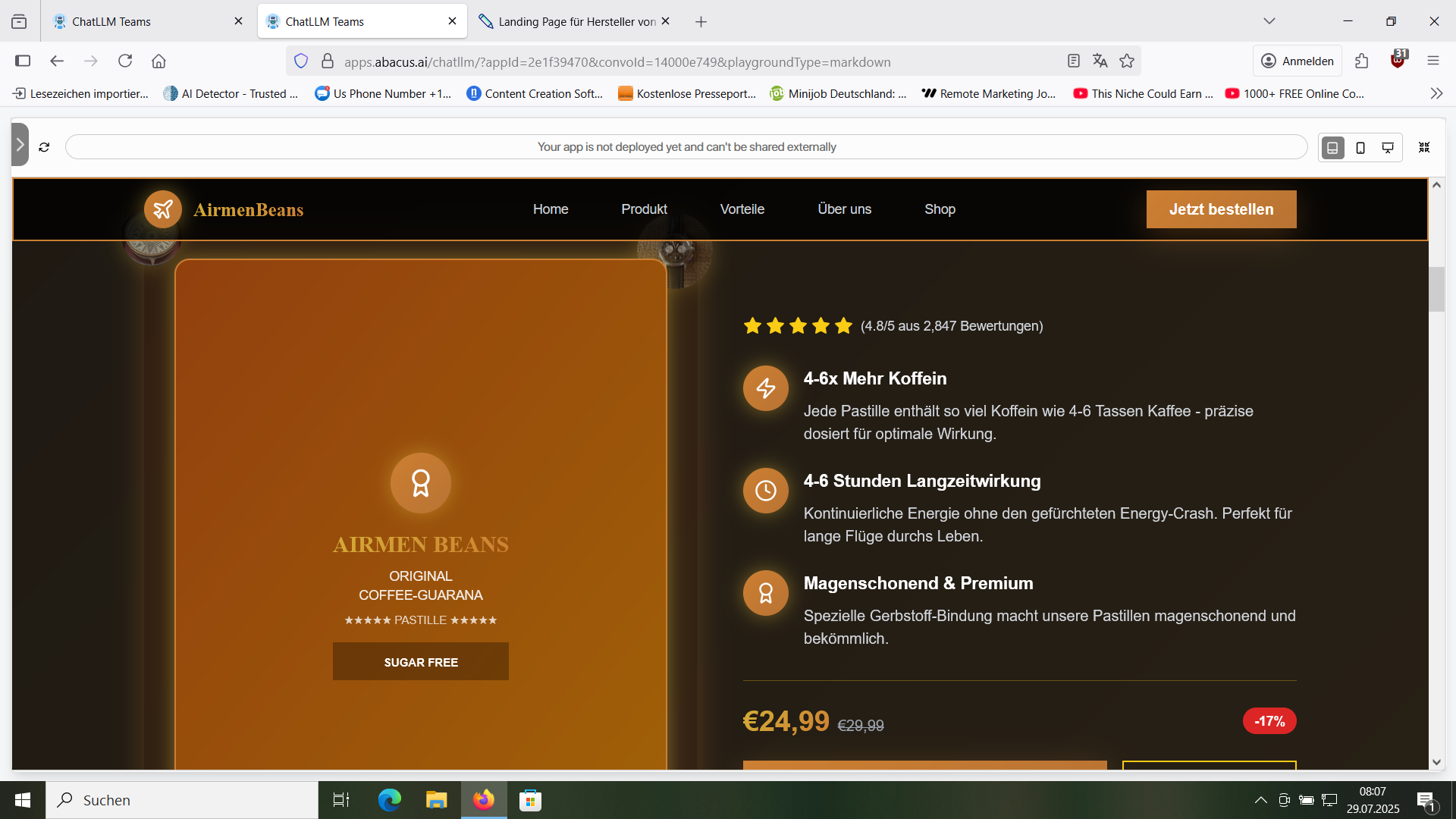This screenshot has width=1456, height=819.
Task: Toggle reader view icon in the address bar
Action: [x=1073, y=61]
